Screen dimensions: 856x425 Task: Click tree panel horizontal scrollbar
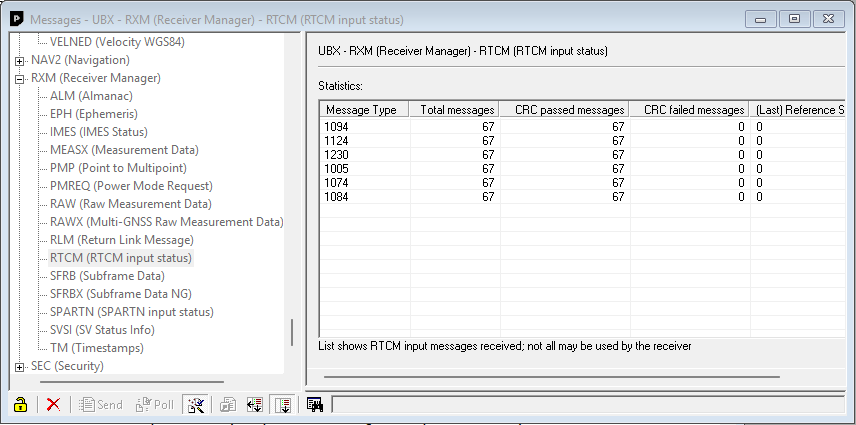pos(132,382)
